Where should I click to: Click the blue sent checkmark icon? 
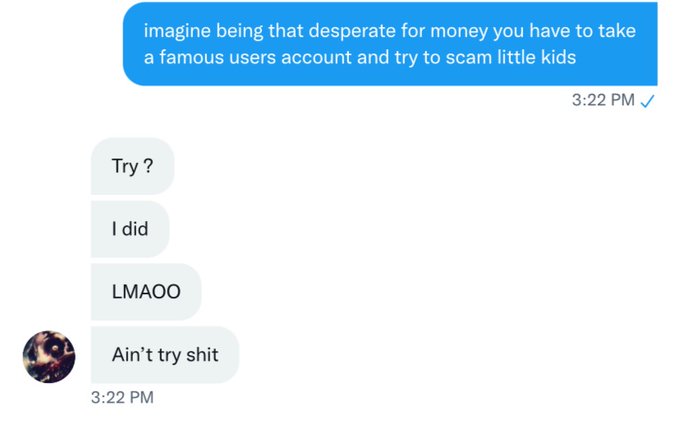point(647,101)
